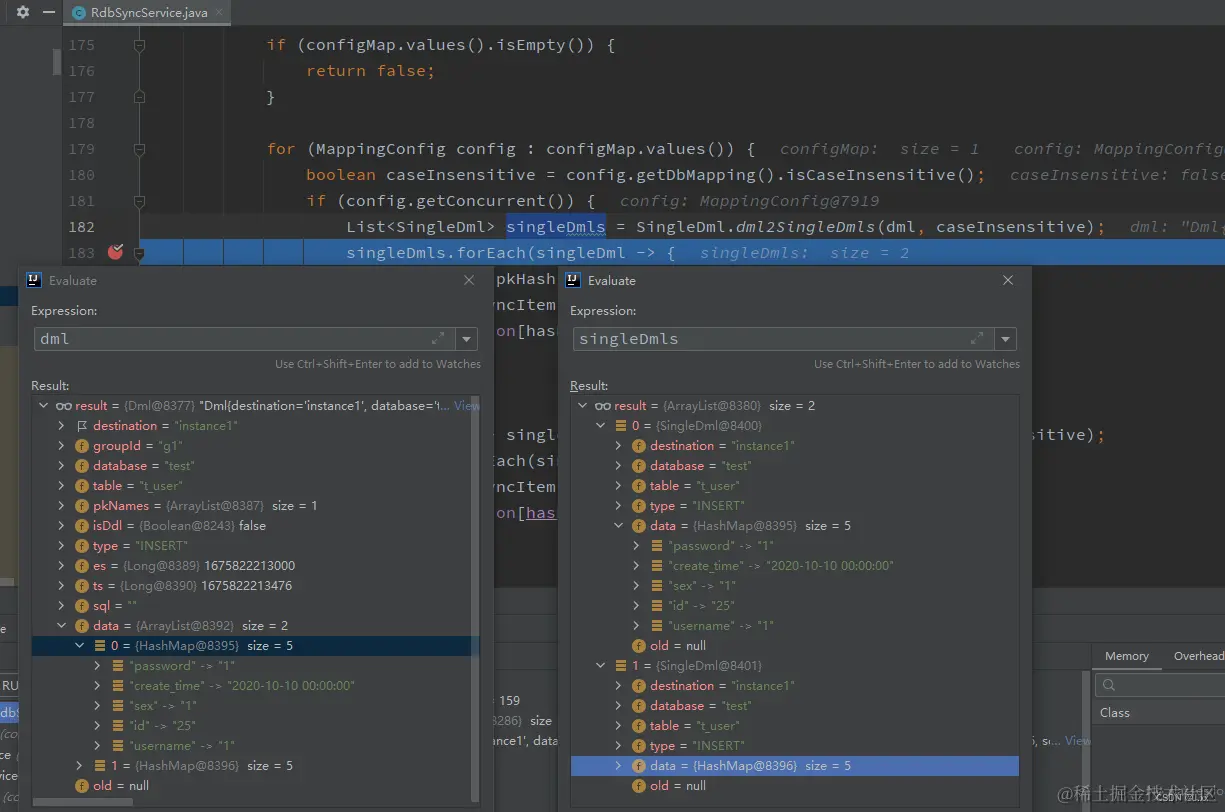
Task: Click the memory class search field
Action: click(1160, 685)
